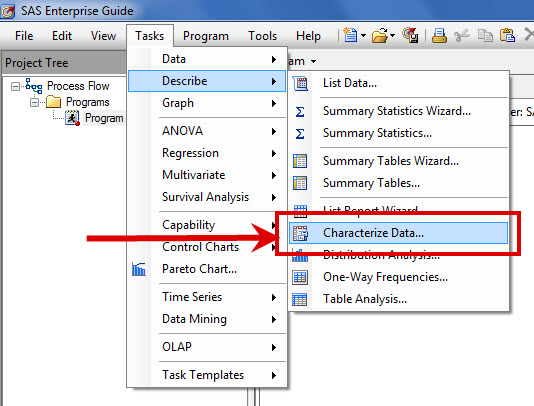Viewport: 534px width, 406px height.
Task: Select the Describe submenu item
Action: tap(207, 81)
